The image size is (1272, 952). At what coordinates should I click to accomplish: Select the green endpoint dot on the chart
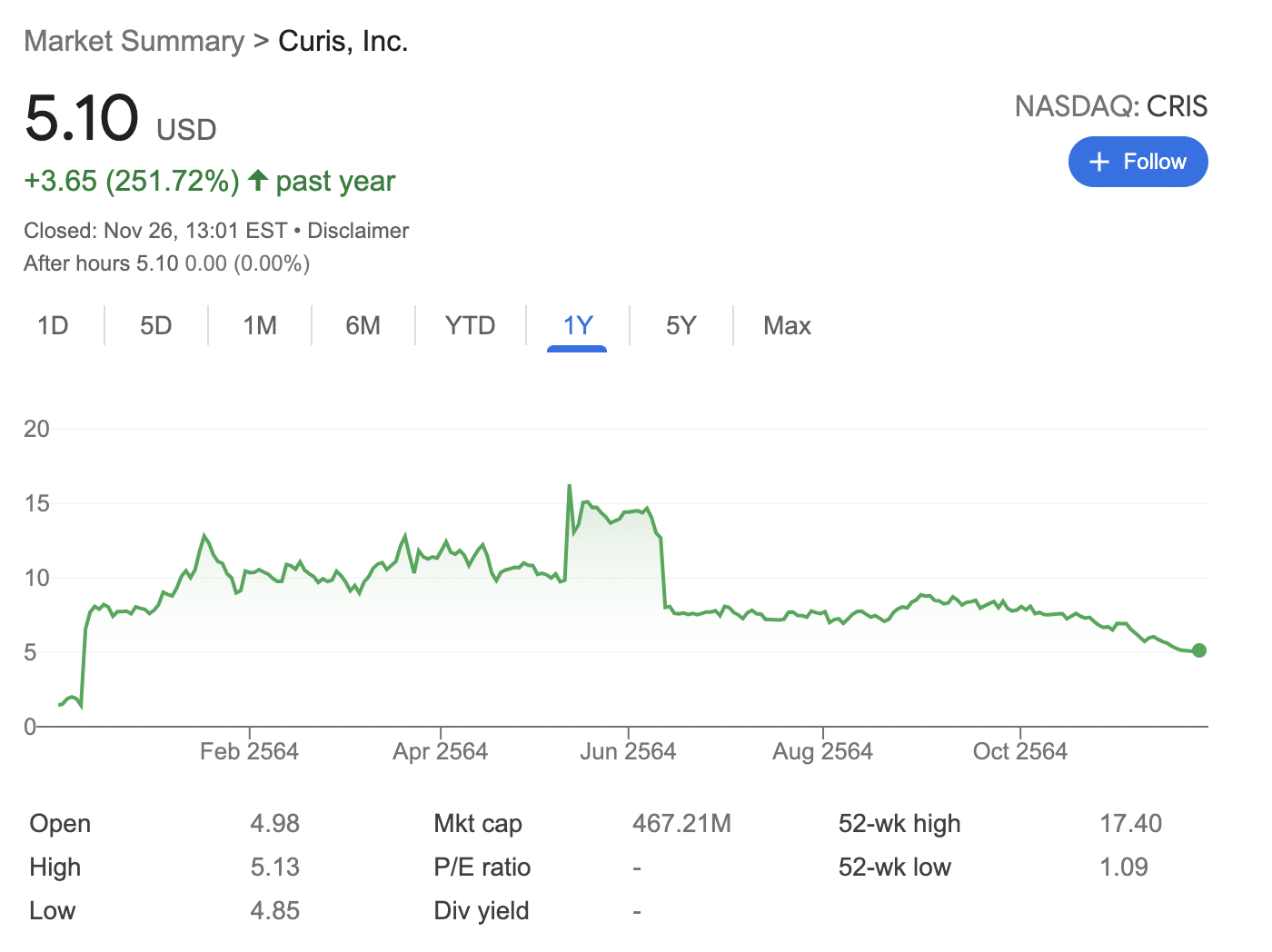[x=1198, y=650]
